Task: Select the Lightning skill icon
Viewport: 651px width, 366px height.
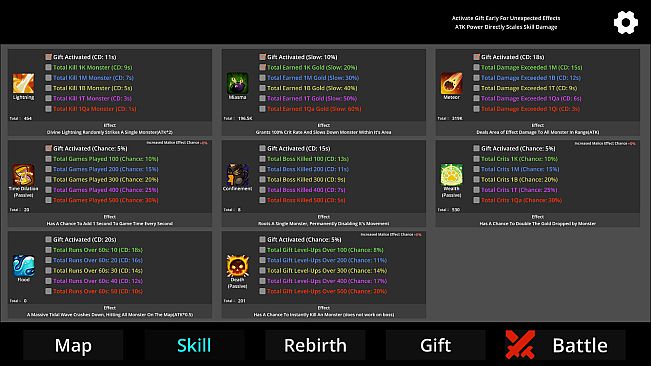Action: click(23, 83)
